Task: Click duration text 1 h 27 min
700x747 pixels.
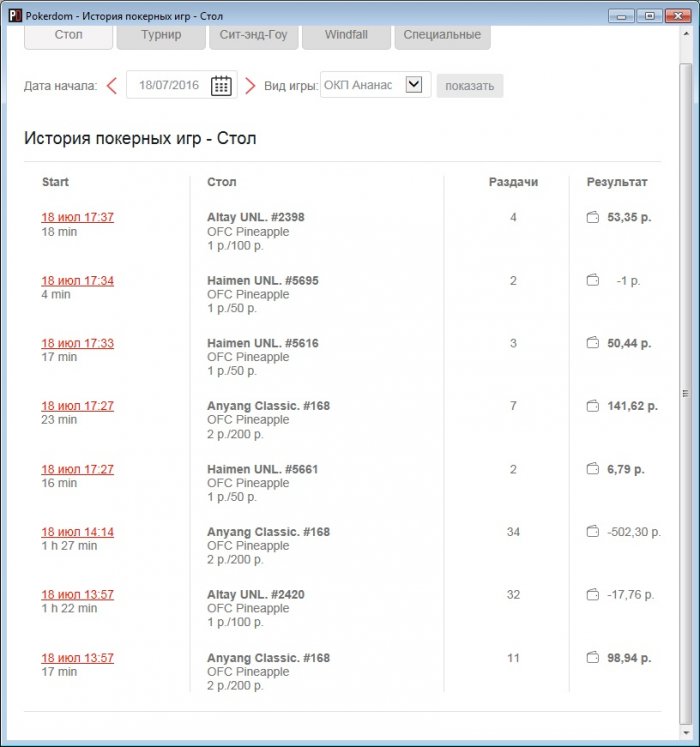Action: (69, 545)
